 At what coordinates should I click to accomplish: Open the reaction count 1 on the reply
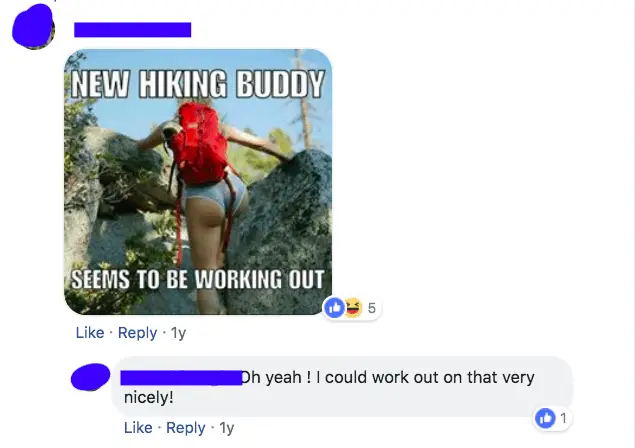click(x=563, y=418)
